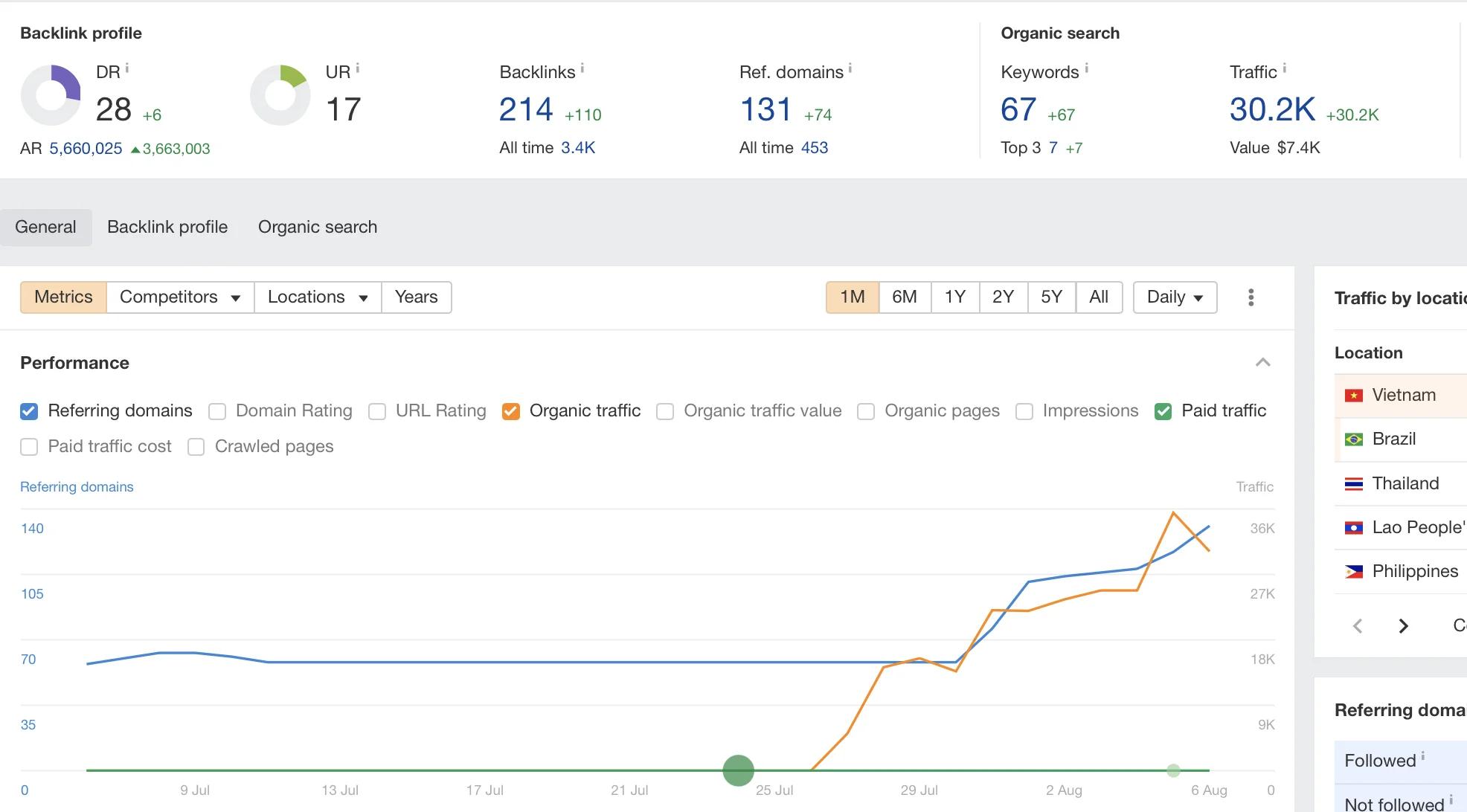The width and height of the screenshot is (1467, 812).
Task: Click the Value $7.4K text
Action: pos(1275,148)
